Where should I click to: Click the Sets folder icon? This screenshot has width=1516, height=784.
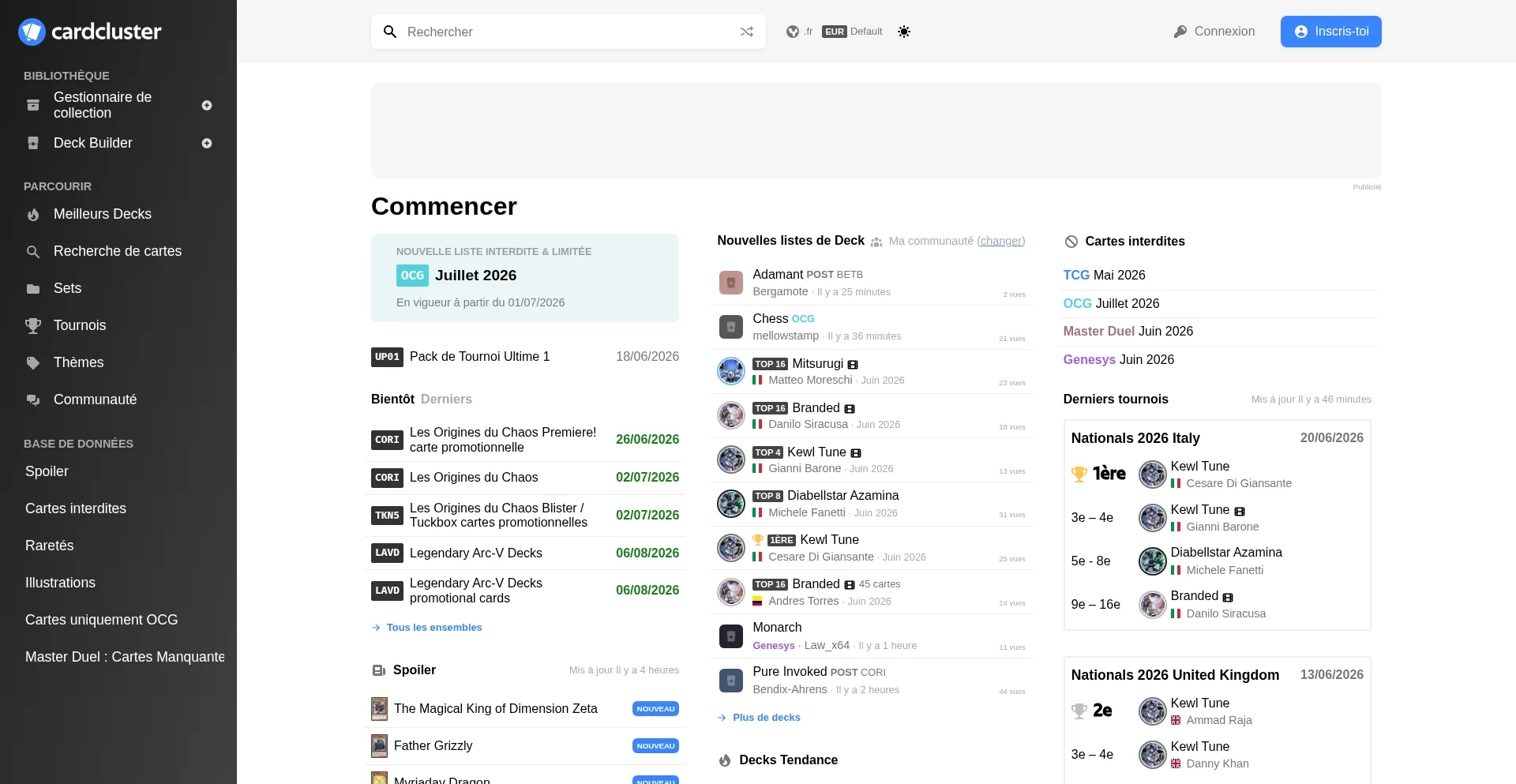point(33,289)
